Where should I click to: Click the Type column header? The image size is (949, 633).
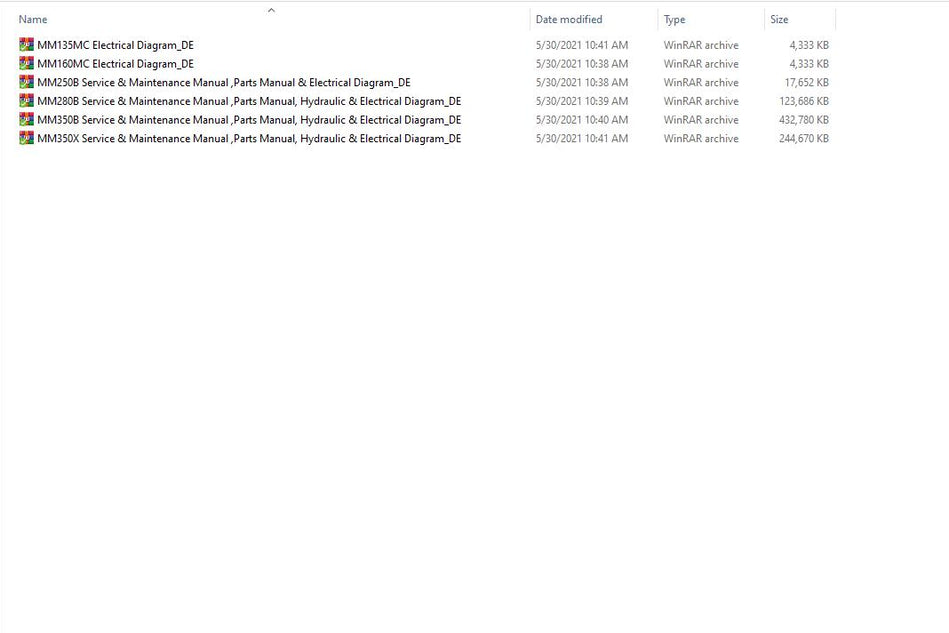pos(675,20)
